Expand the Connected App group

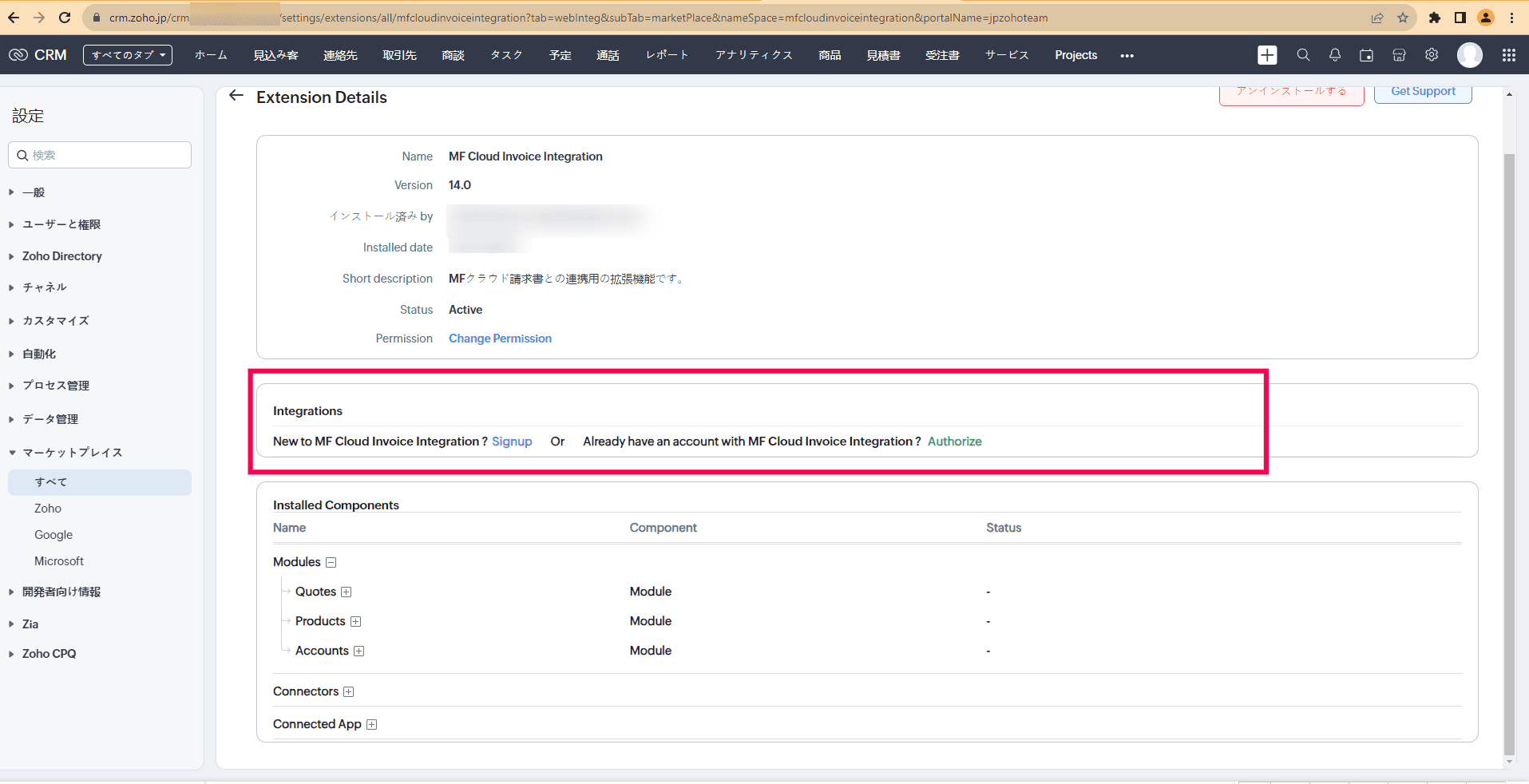coord(371,724)
